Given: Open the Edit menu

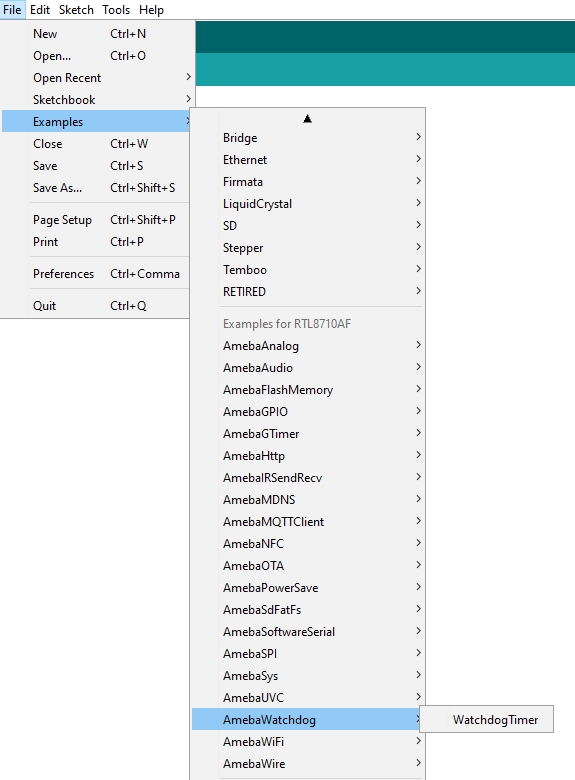Looking at the screenshot, I should pos(40,9).
